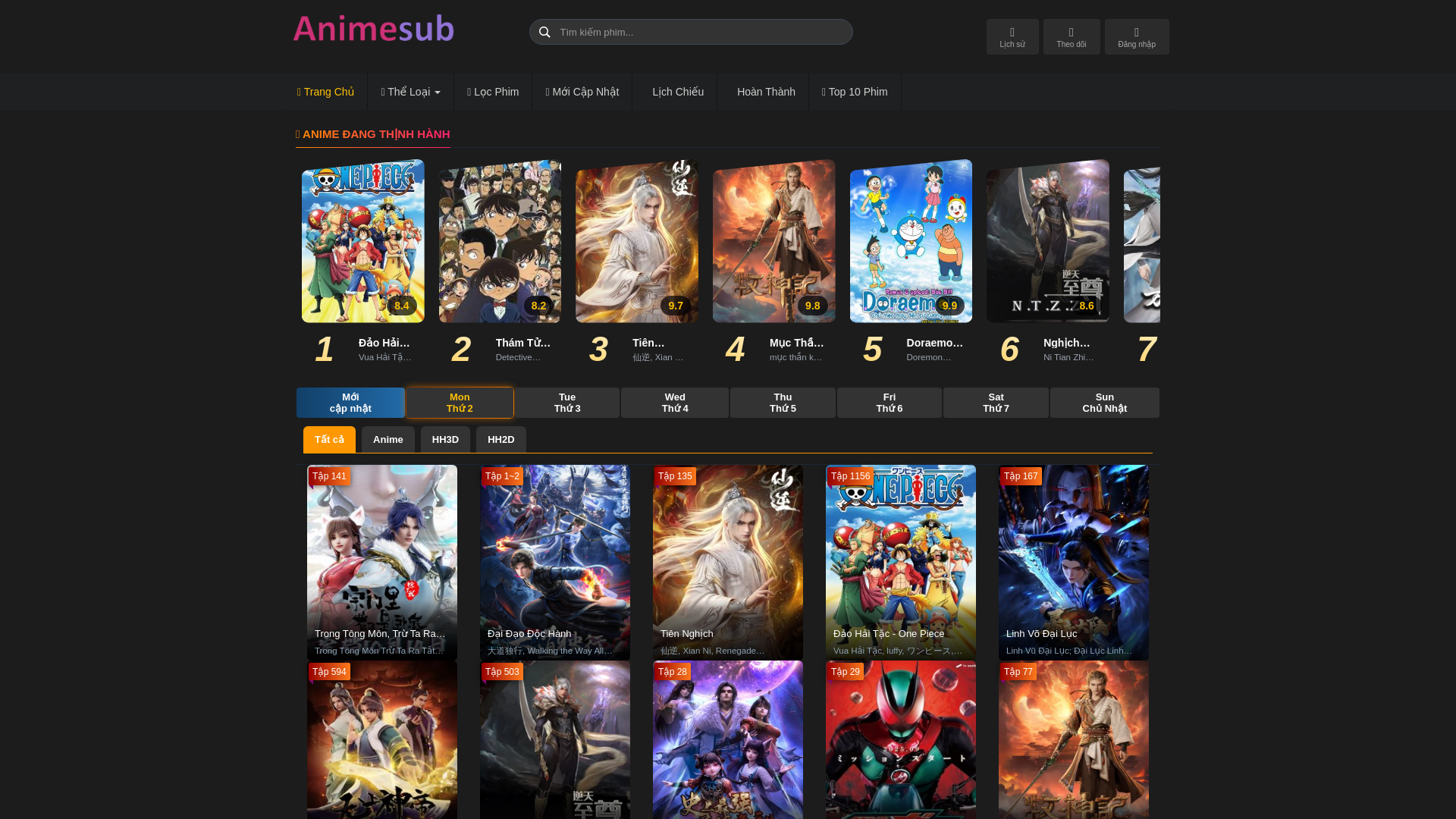The width and height of the screenshot is (1456, 819).
Task: Select Sun Chủ Nhật schedule tab
Action: (1105, 403)
